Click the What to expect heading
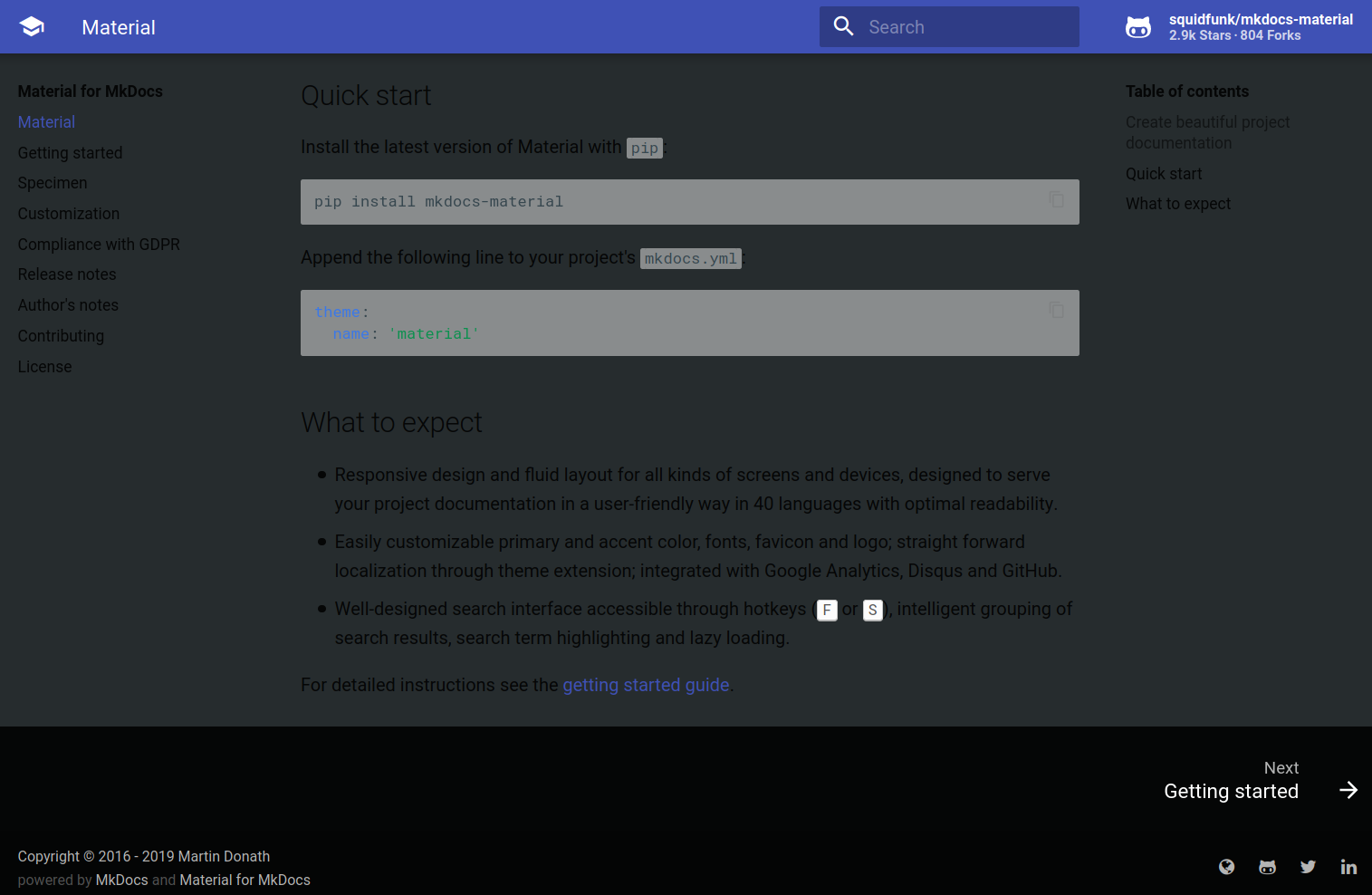This screenshot has height=895, width=1372. (x=391, y=423)
